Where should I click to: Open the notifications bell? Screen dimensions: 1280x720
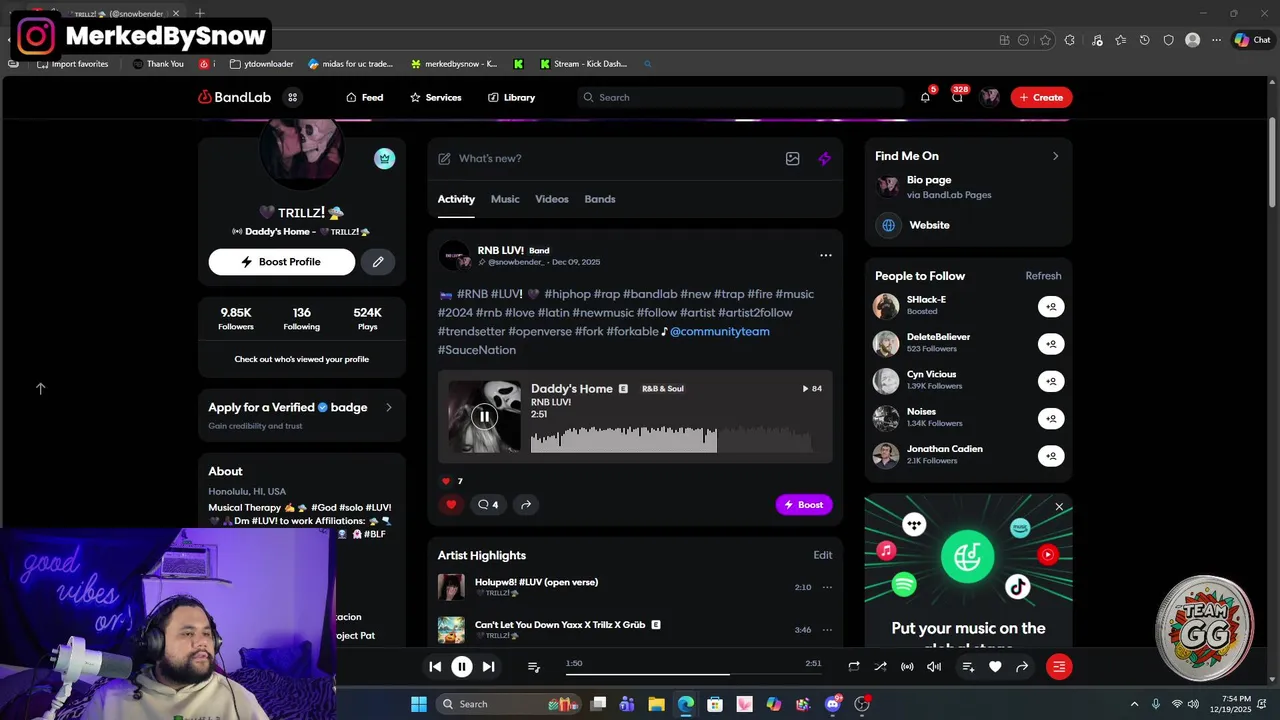925,97
